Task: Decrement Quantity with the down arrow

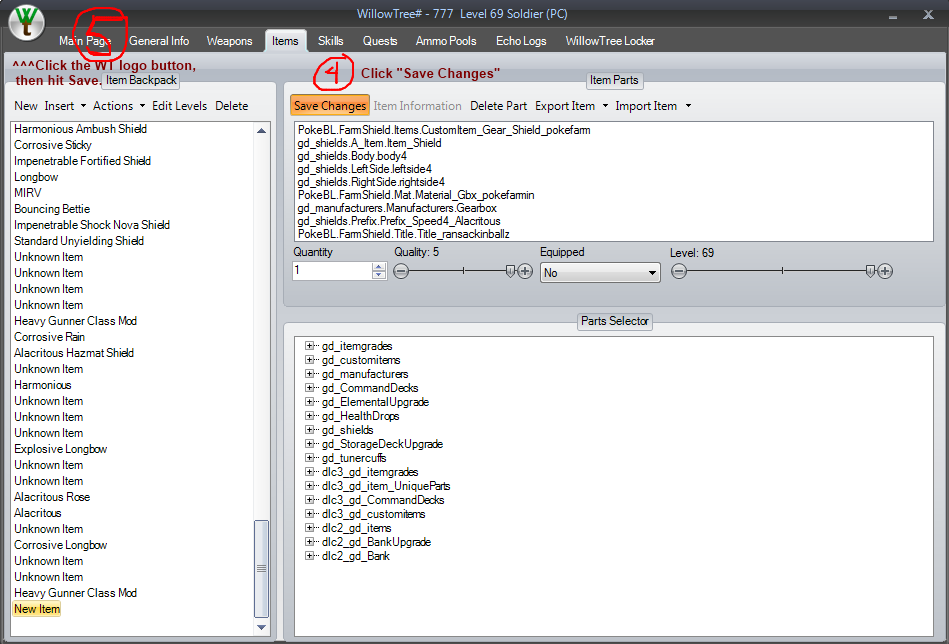Action: 379,275
